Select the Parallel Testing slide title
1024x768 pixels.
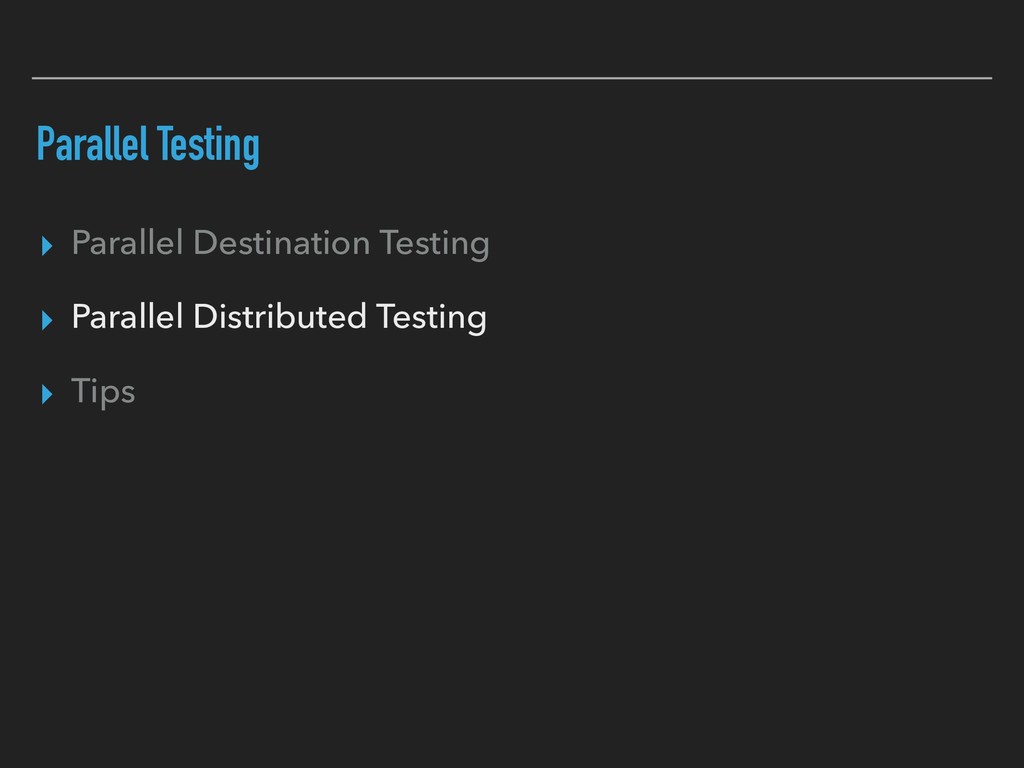click(x=148, y=146)
